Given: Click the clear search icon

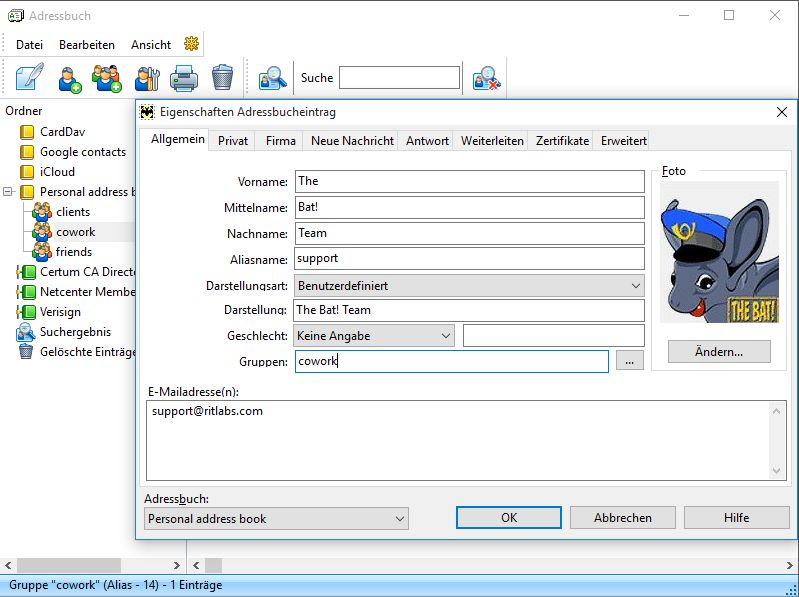Looking at the screenshot, I should 486,78.
